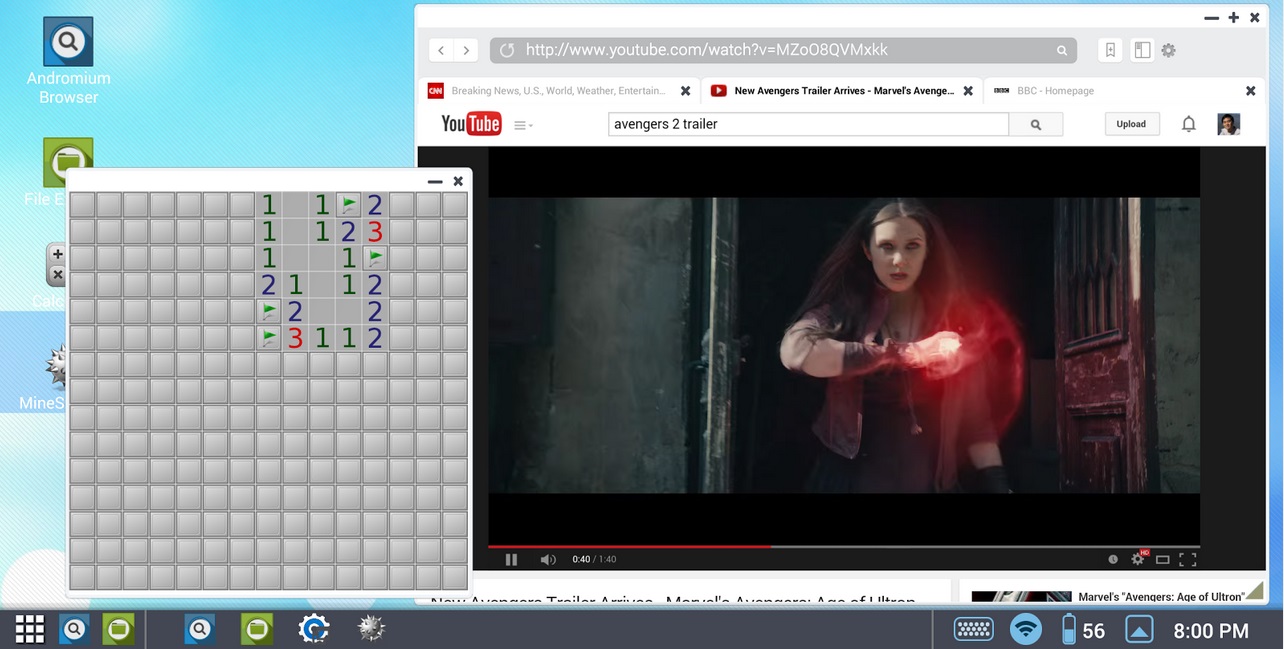Open the YouTube account avatar

pos(1229,124)
